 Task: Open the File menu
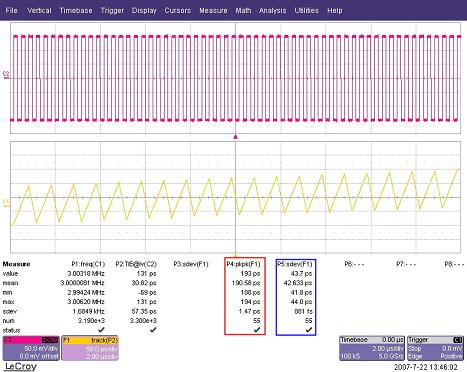coord(11,10)
